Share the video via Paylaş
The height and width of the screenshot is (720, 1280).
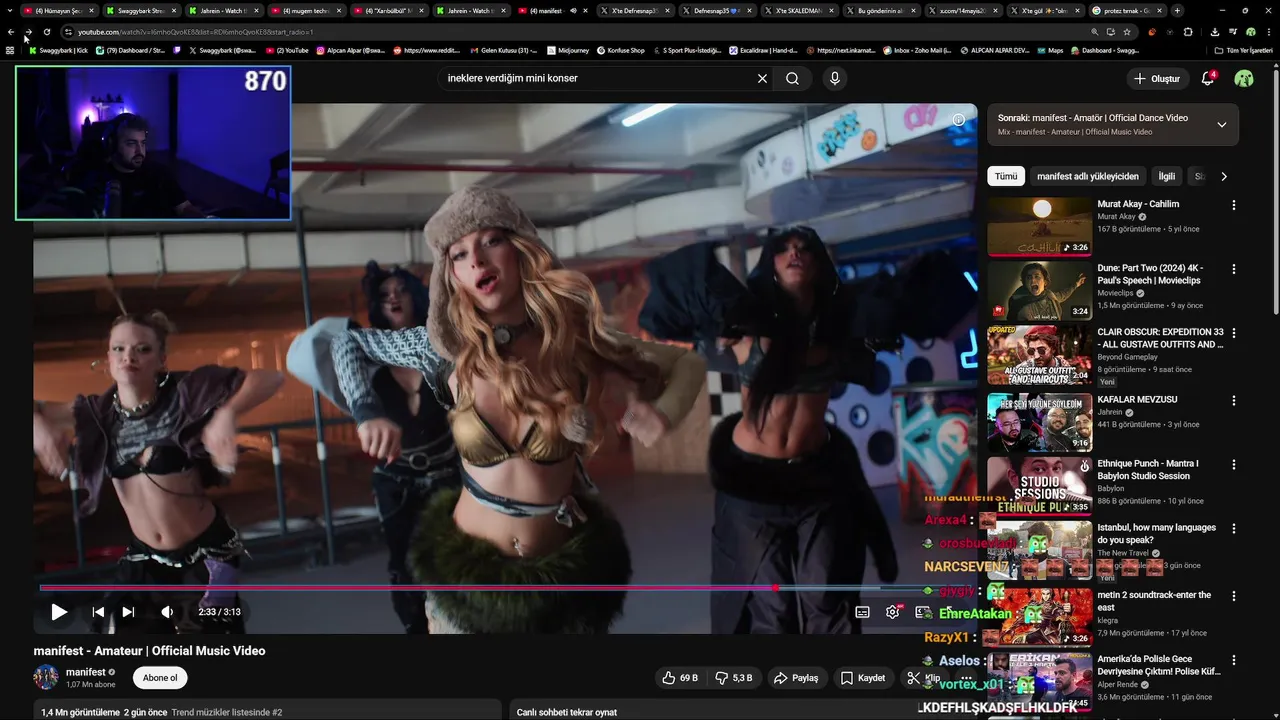click(x=796, y=678)
